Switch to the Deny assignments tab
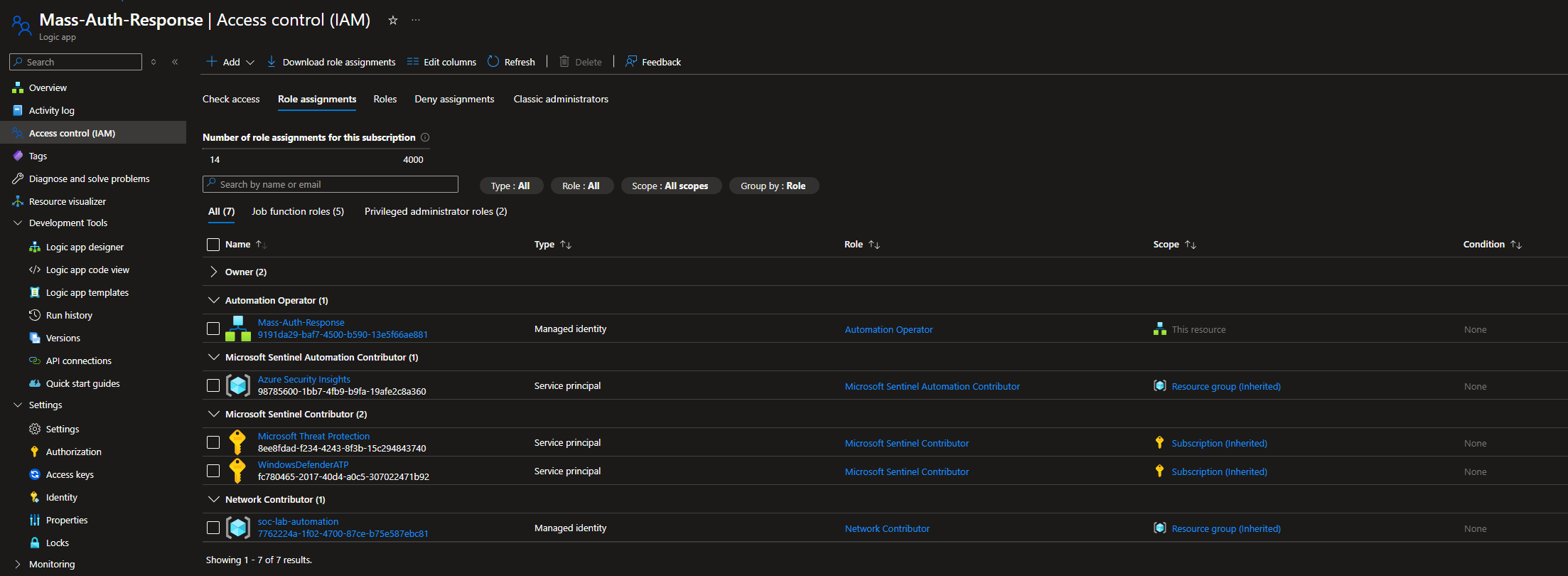 point(454,99)
